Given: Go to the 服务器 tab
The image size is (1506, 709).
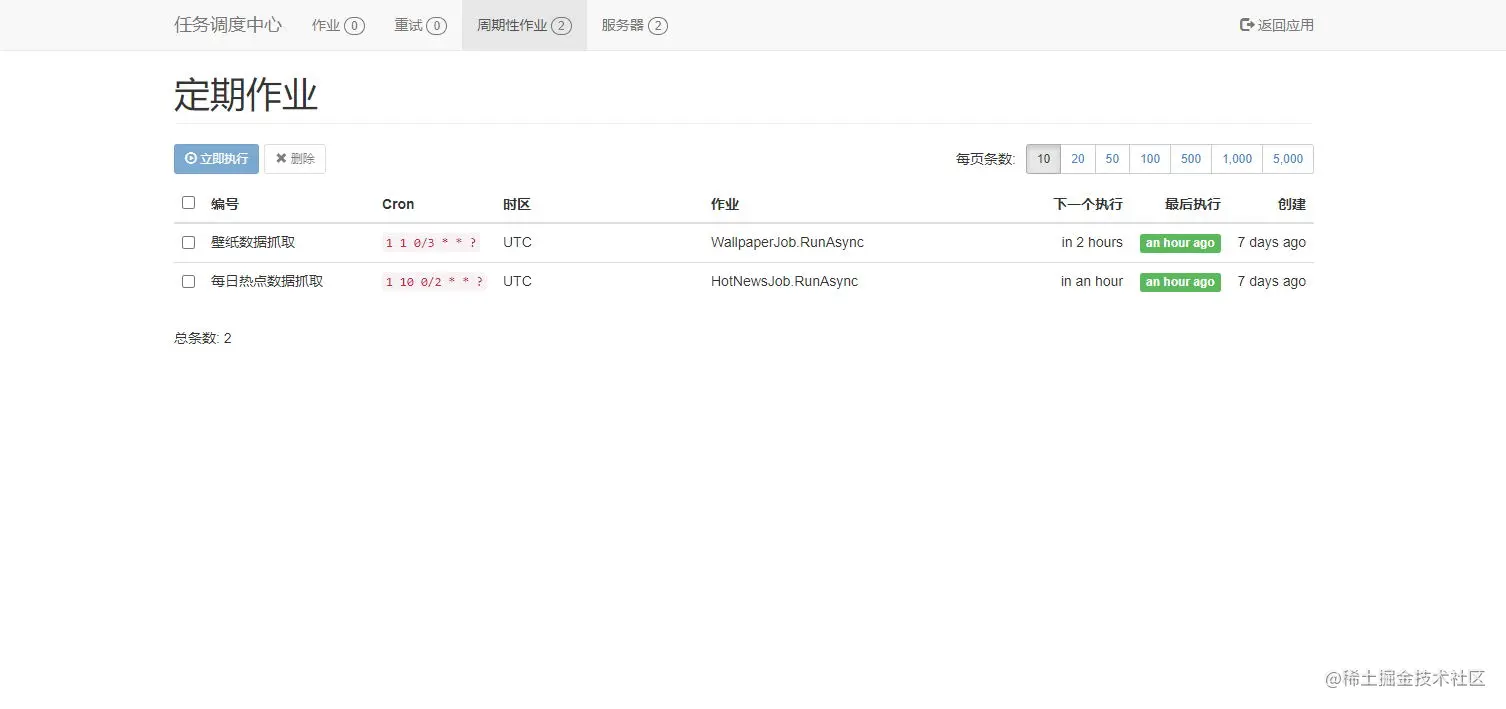Looking at the screenshot, I should (x=634, y=25).
